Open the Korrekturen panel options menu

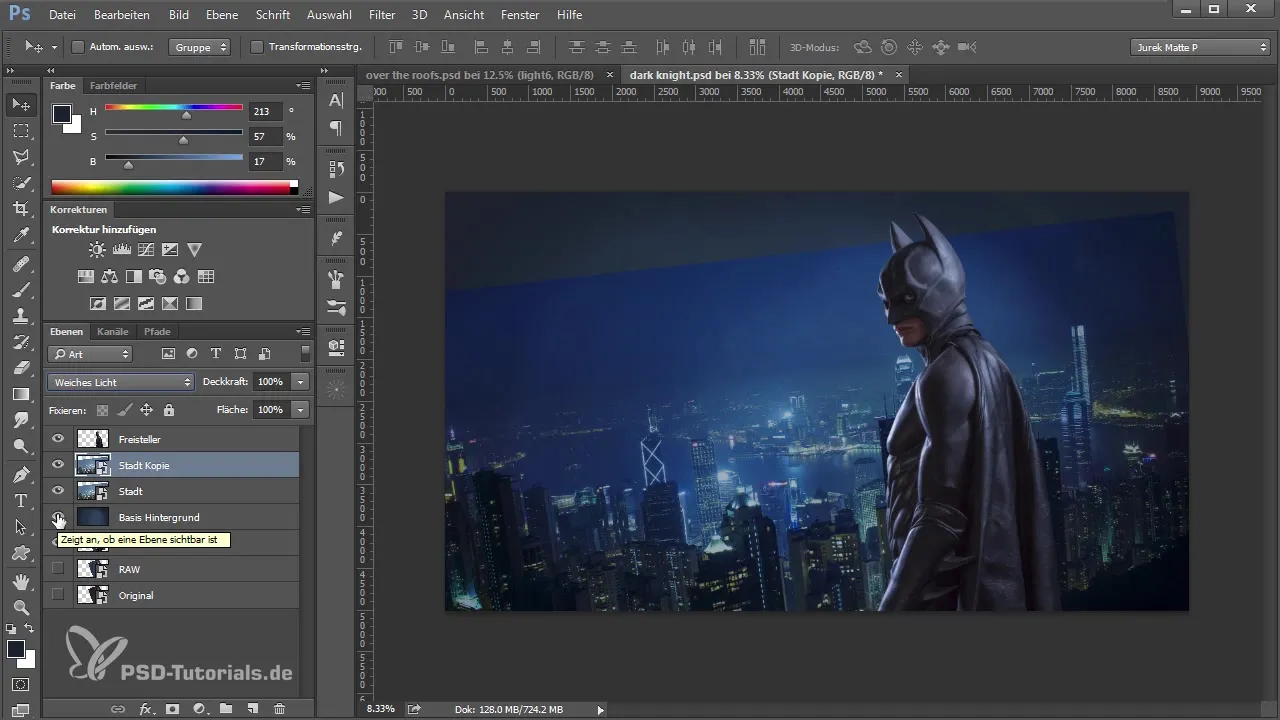tap(303, 210)
